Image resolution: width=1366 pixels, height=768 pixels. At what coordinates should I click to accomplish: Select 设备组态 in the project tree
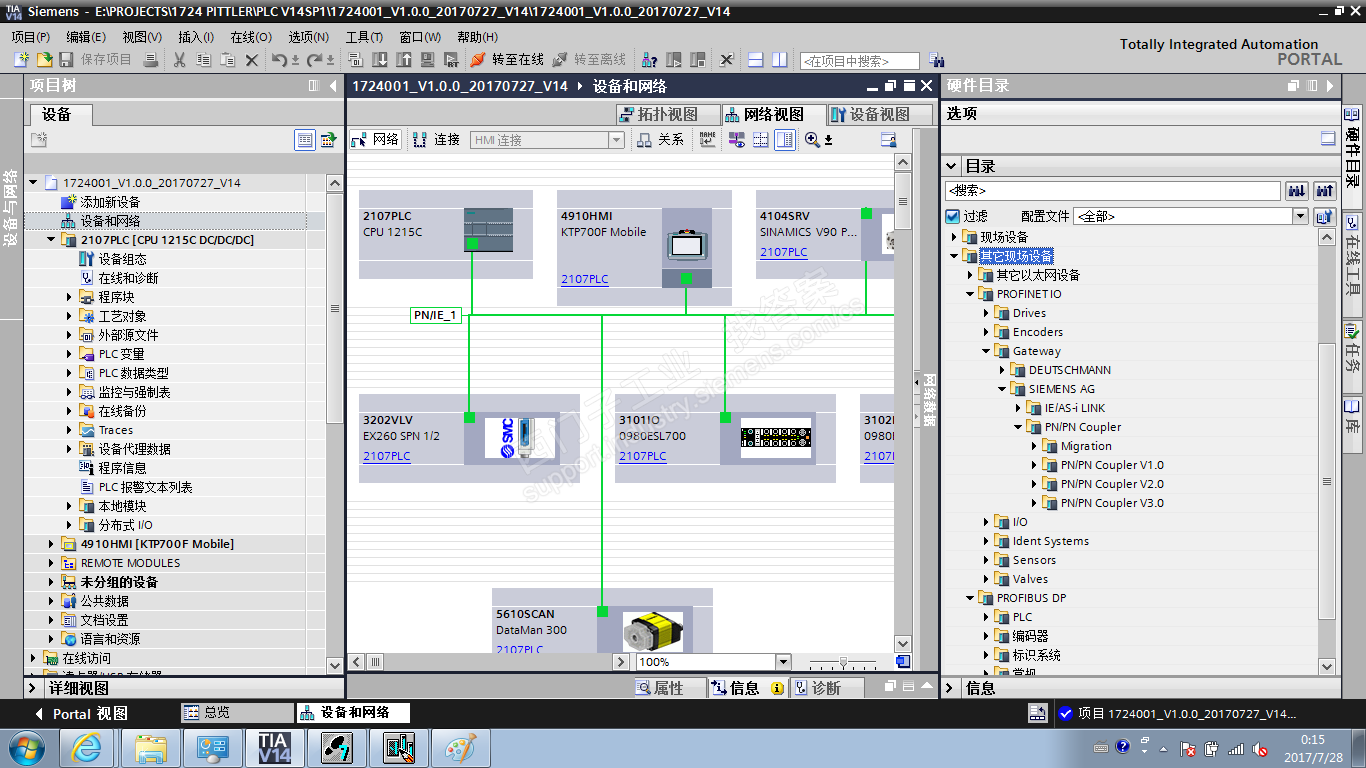coord(122,259)
